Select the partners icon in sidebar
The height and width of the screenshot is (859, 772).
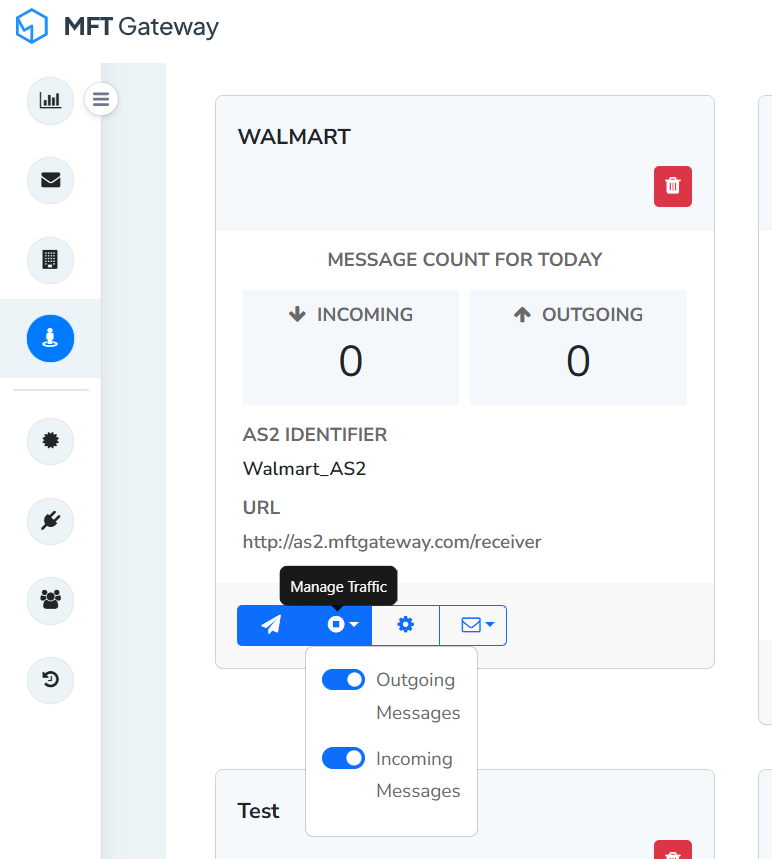[50, 339]
